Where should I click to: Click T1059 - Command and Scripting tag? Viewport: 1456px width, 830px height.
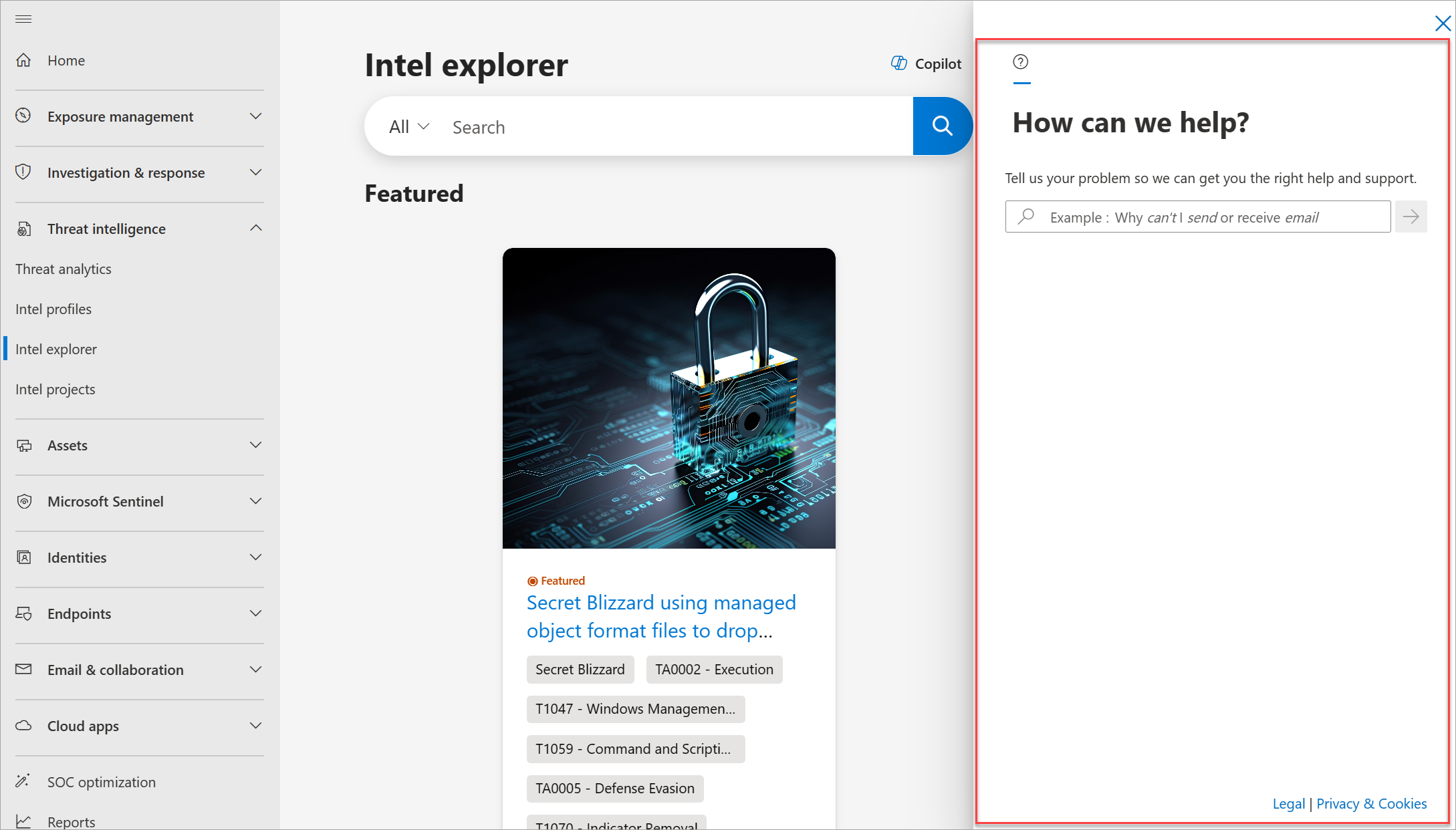point(636,749)
